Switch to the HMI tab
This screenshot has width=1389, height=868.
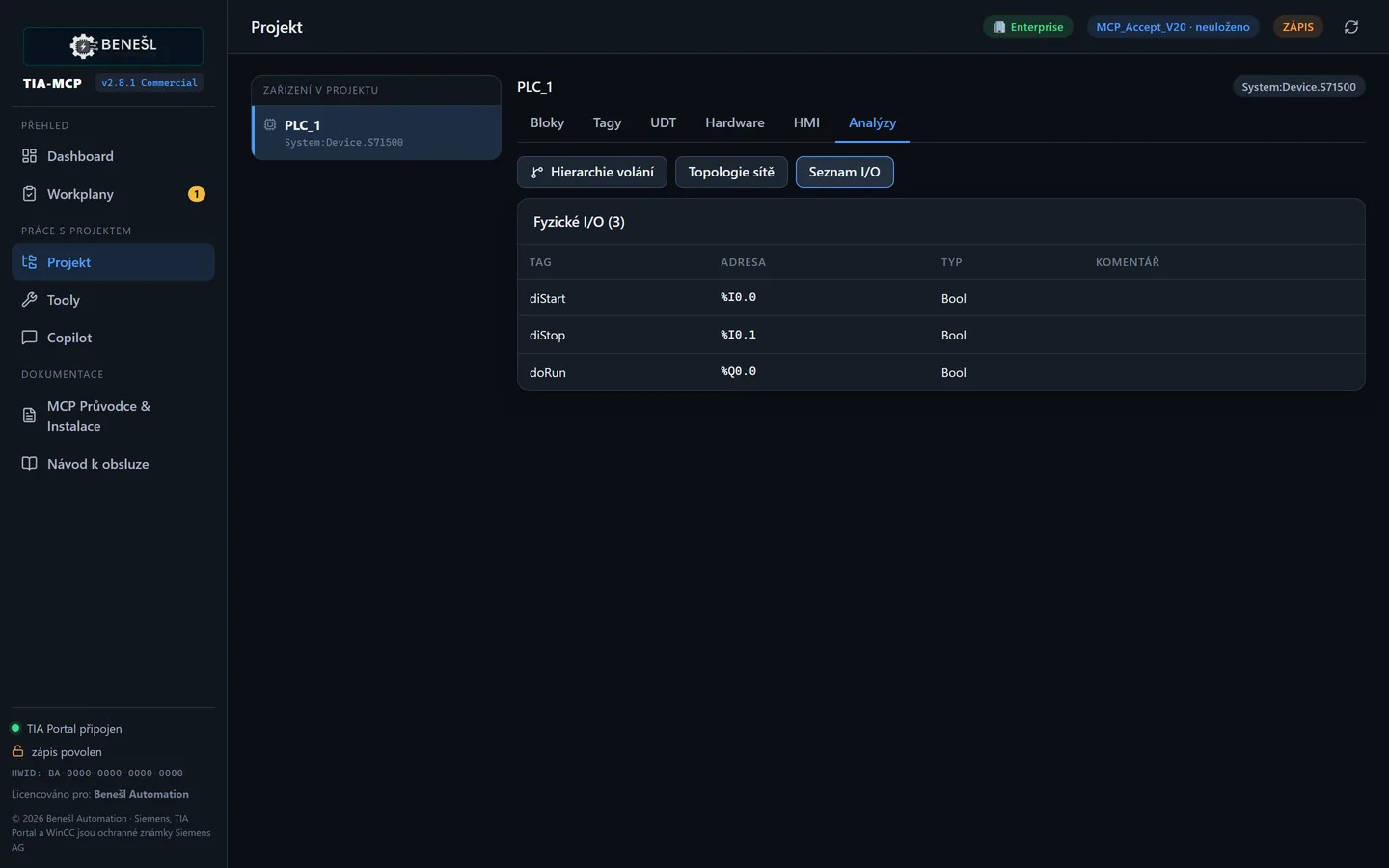point(806,122)
